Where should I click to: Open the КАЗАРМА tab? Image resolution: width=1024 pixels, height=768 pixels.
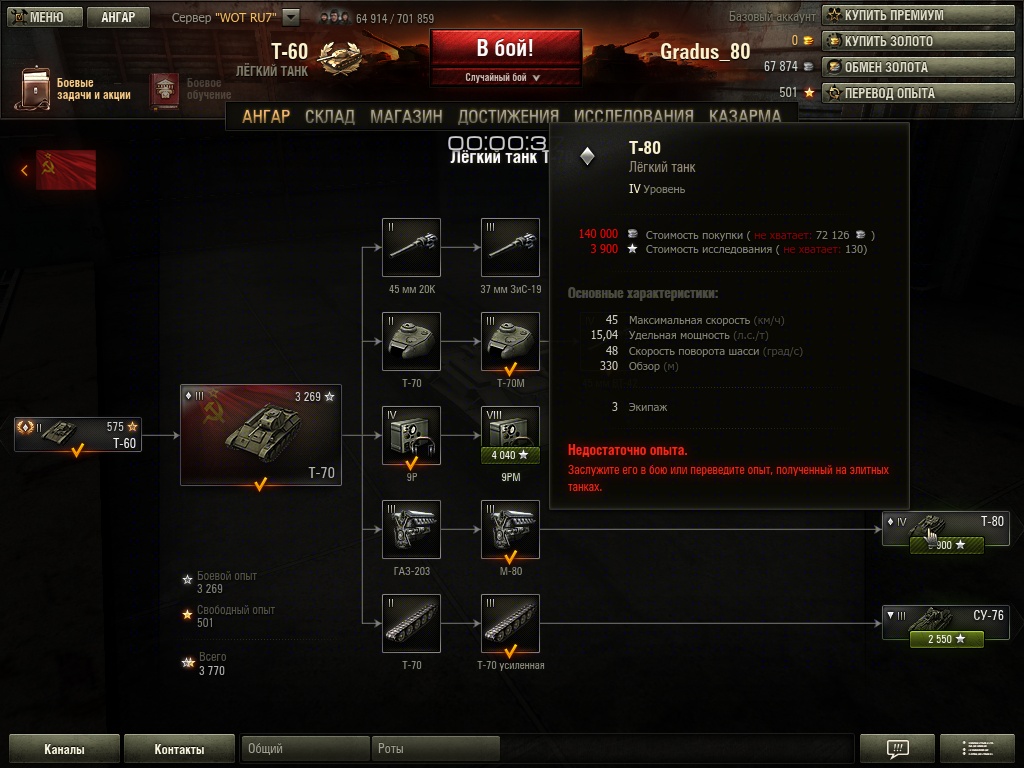coord(744,116)
